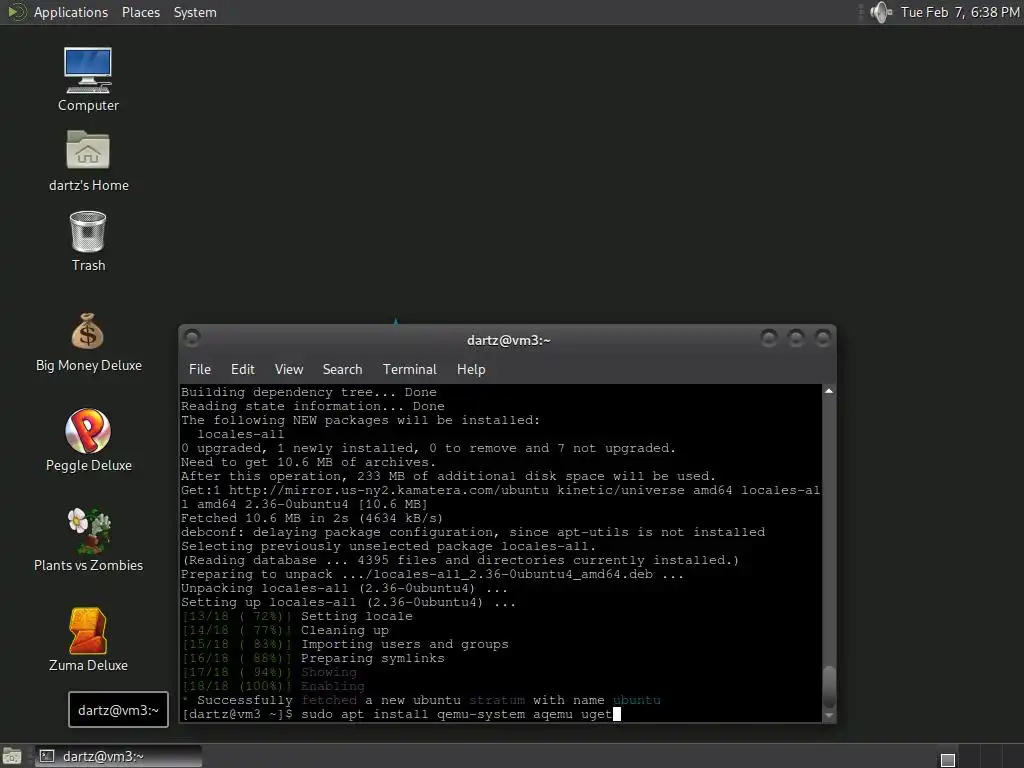Click the 'Fetched 10.6 MB in 2s' line

tap(312, 519)
